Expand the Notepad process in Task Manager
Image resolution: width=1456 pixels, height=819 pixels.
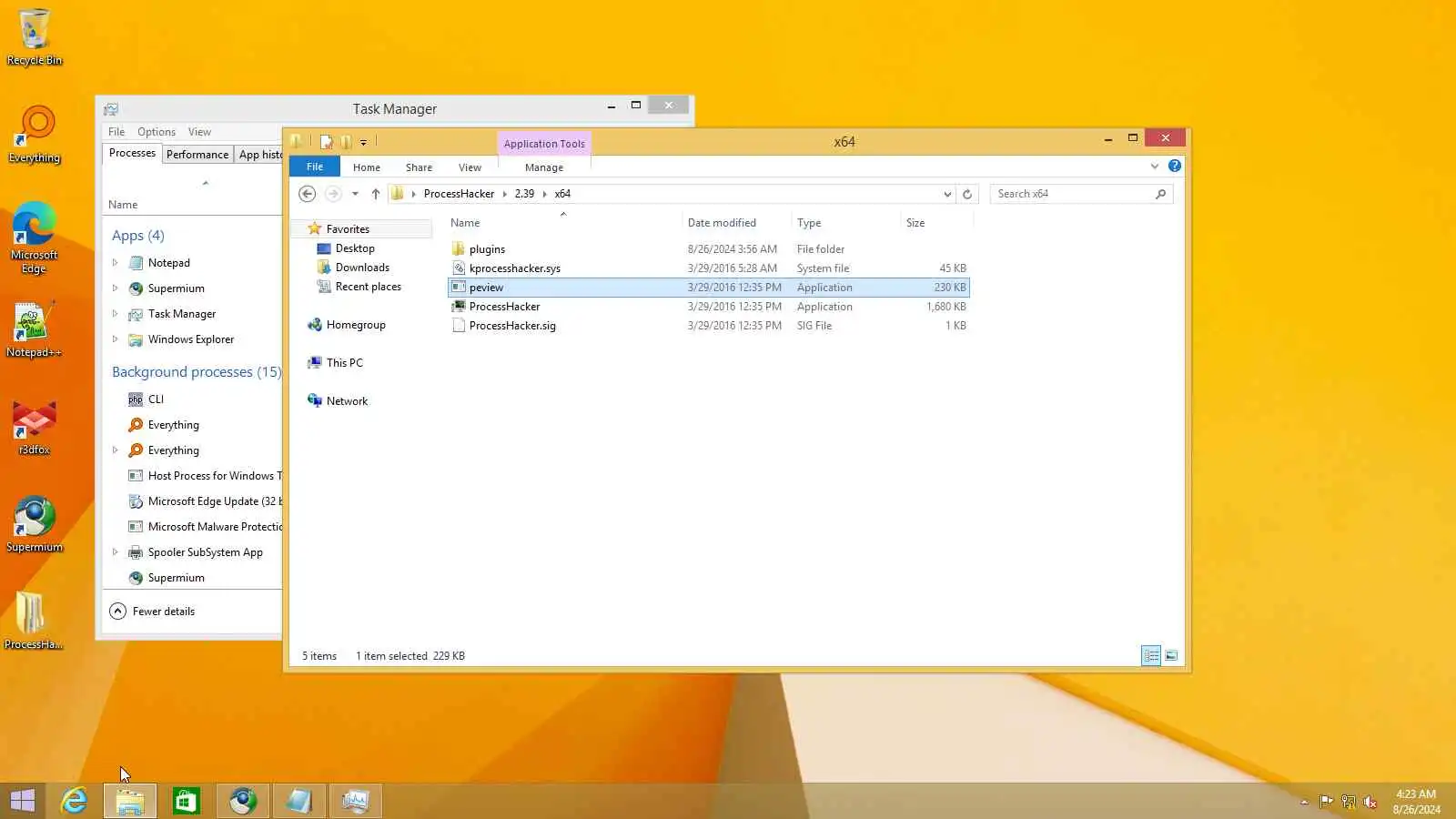point(115,263)
